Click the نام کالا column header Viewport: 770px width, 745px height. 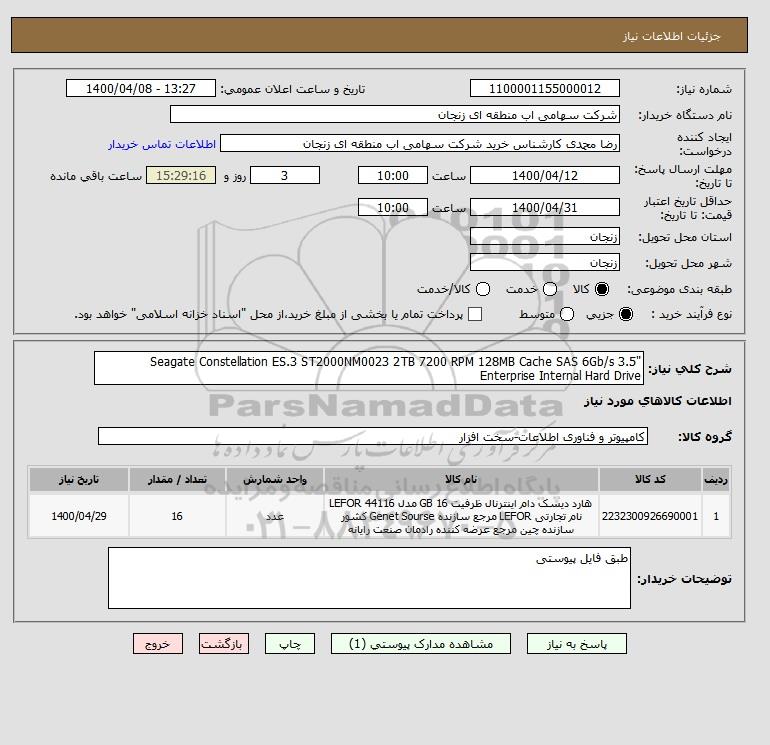(x=461, y=479)
